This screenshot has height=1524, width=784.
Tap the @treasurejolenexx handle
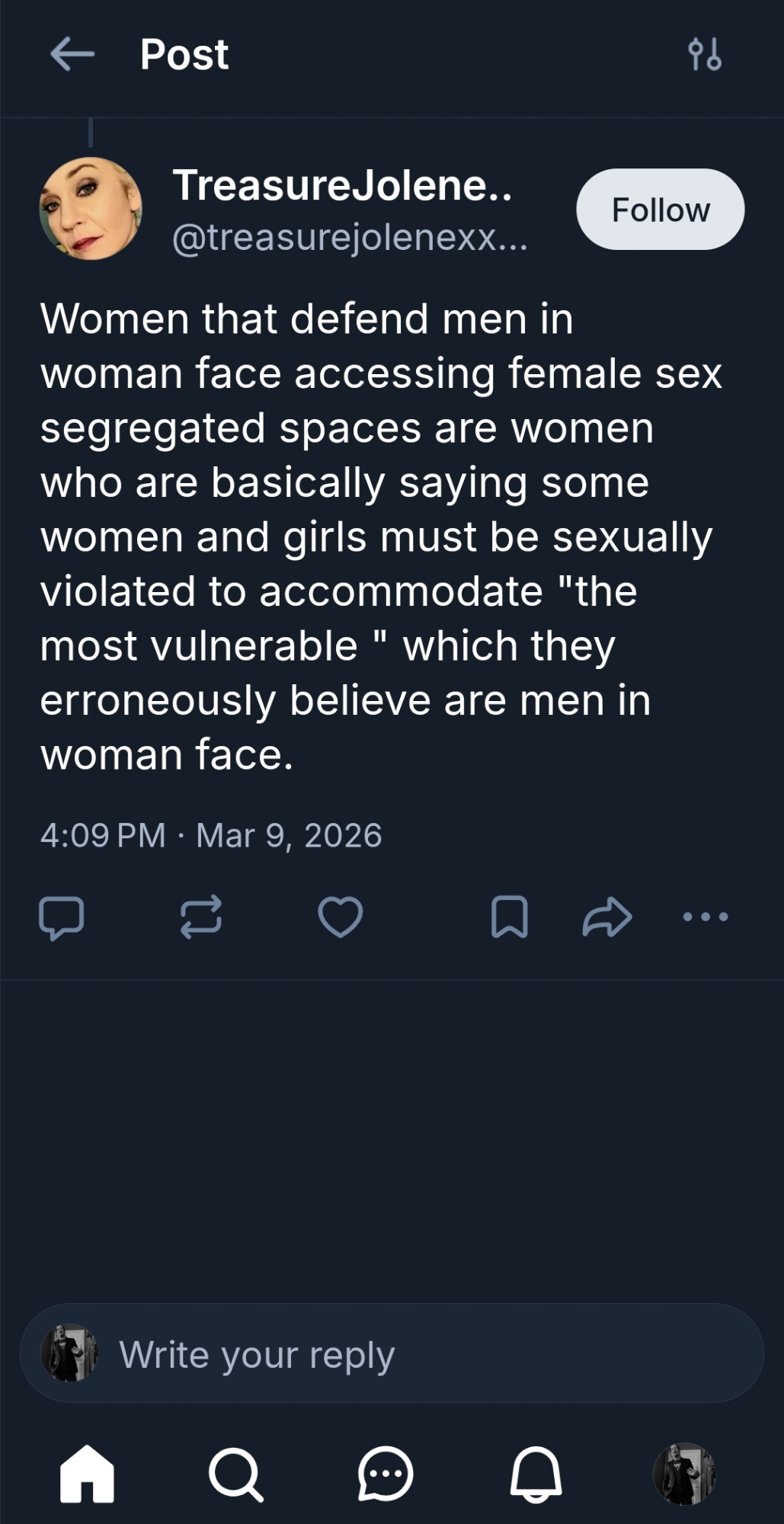[350, 238]
